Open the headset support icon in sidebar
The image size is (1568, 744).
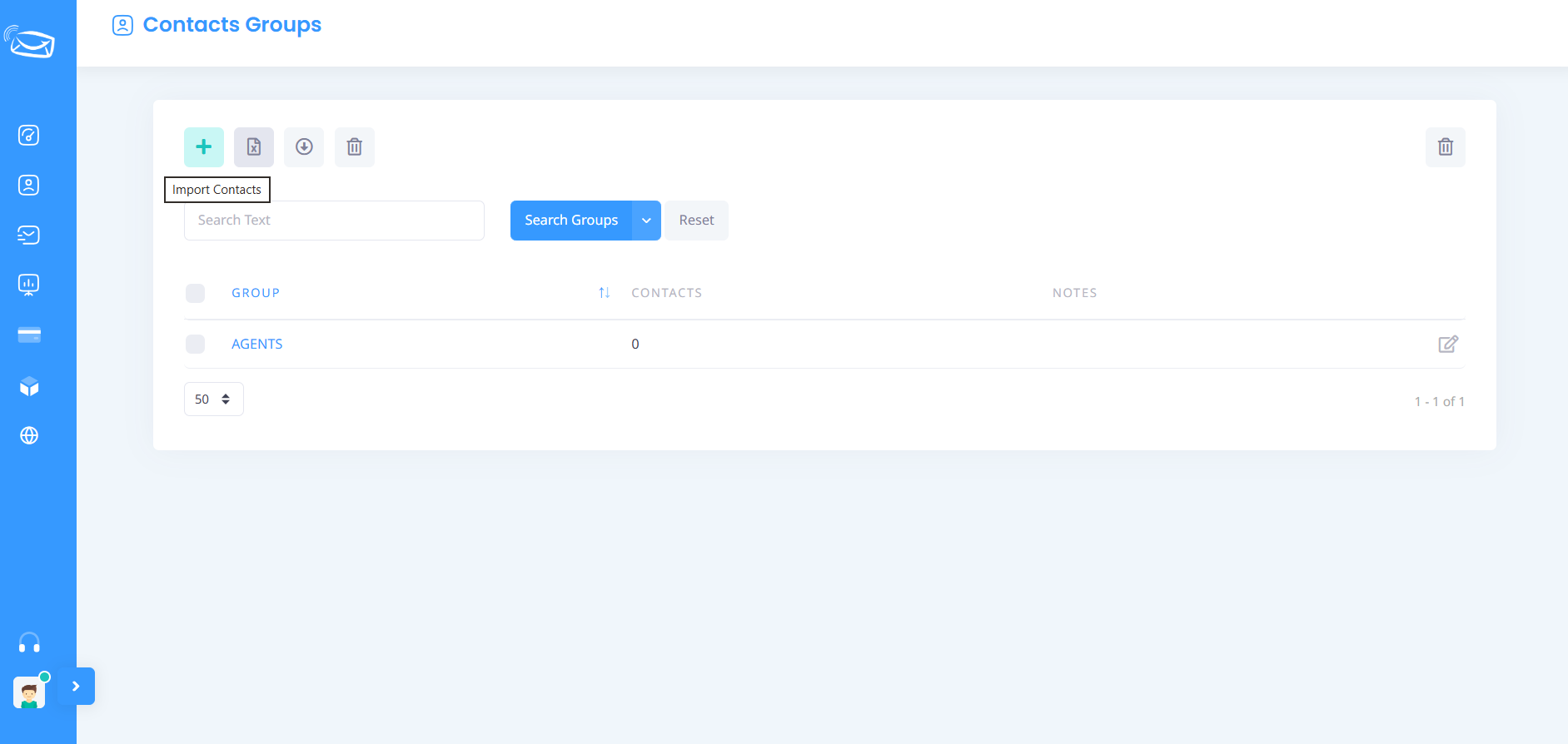29,642
